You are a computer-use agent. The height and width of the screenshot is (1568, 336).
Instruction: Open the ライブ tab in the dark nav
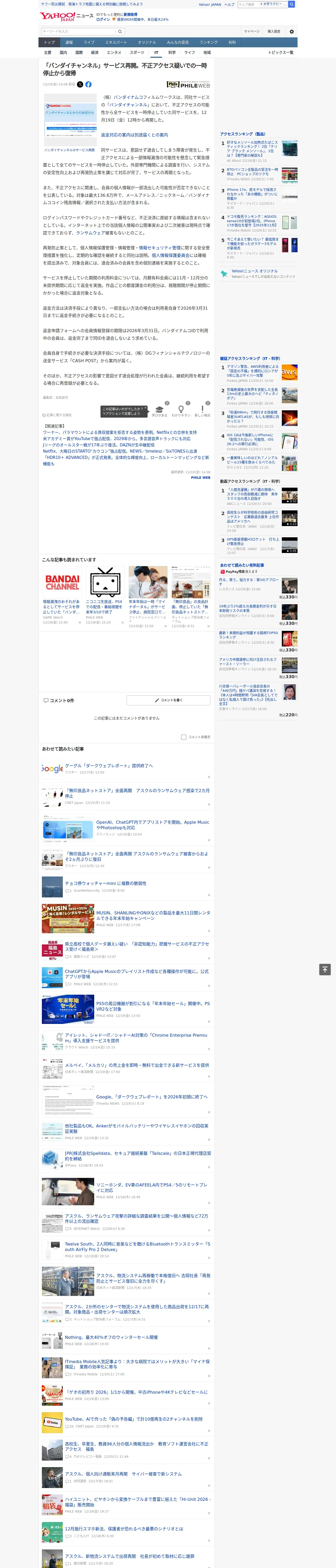89,43
